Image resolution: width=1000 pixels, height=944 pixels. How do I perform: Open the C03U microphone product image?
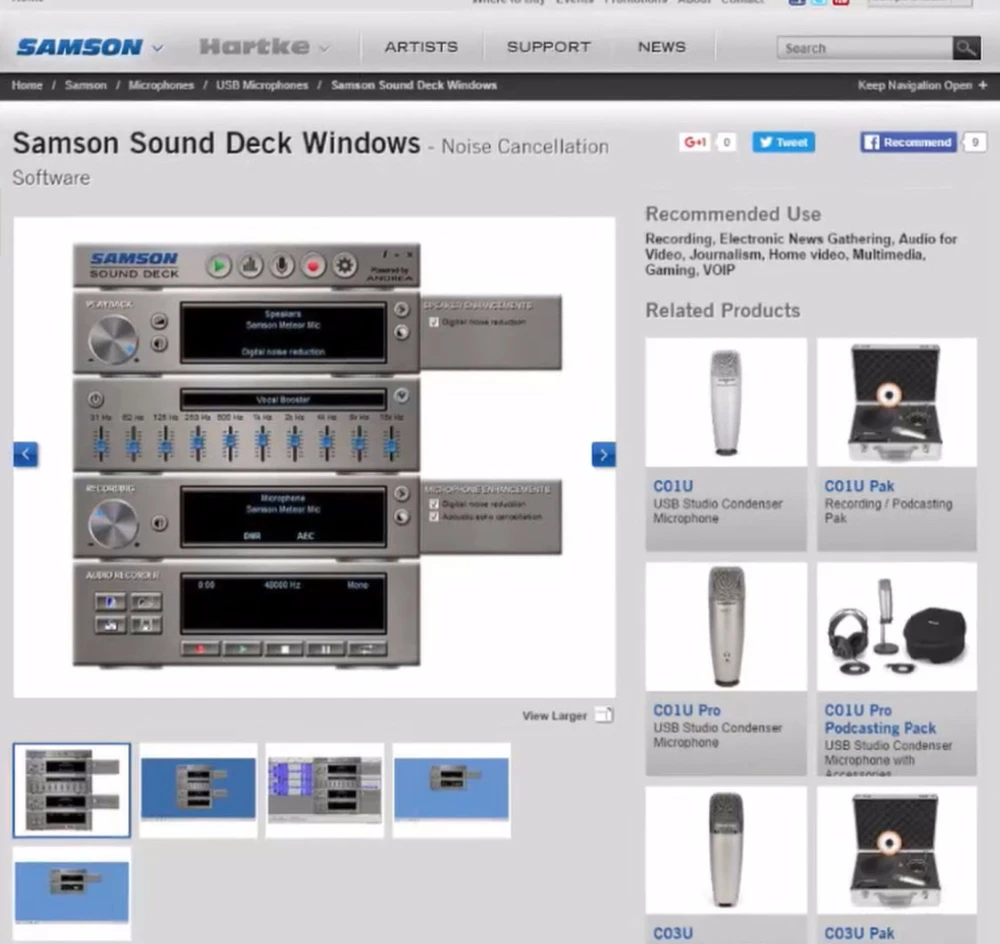pyautogui.click(x=726, y=850)
